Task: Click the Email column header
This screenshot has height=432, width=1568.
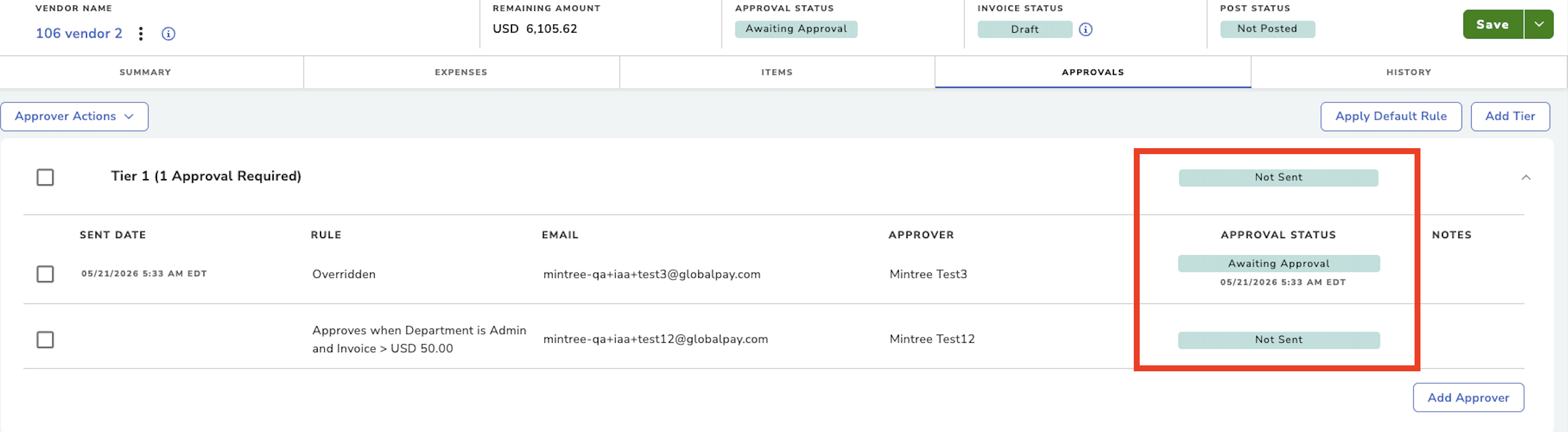Action: [x=560, y=235]
